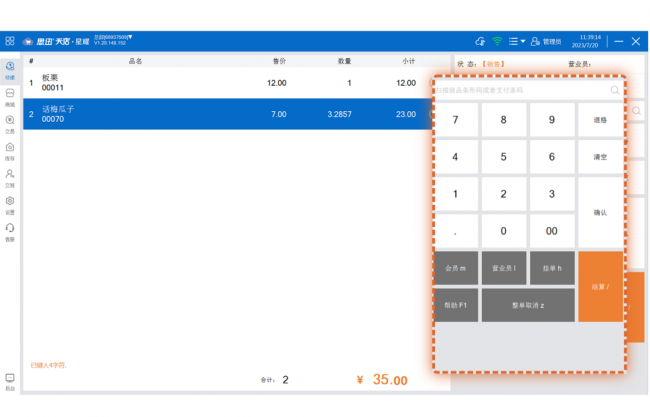Tap the decimal point keypad key

[456, 231]
